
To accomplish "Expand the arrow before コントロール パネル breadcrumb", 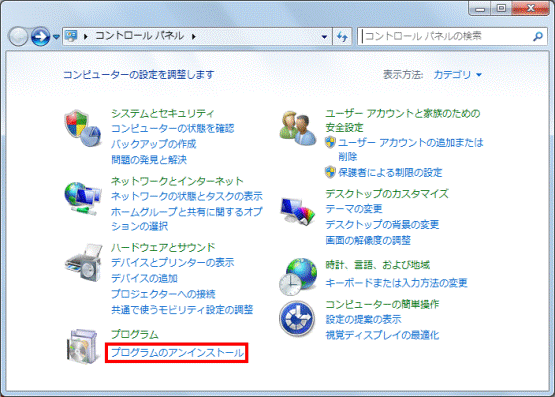I will tap(85, 36).
